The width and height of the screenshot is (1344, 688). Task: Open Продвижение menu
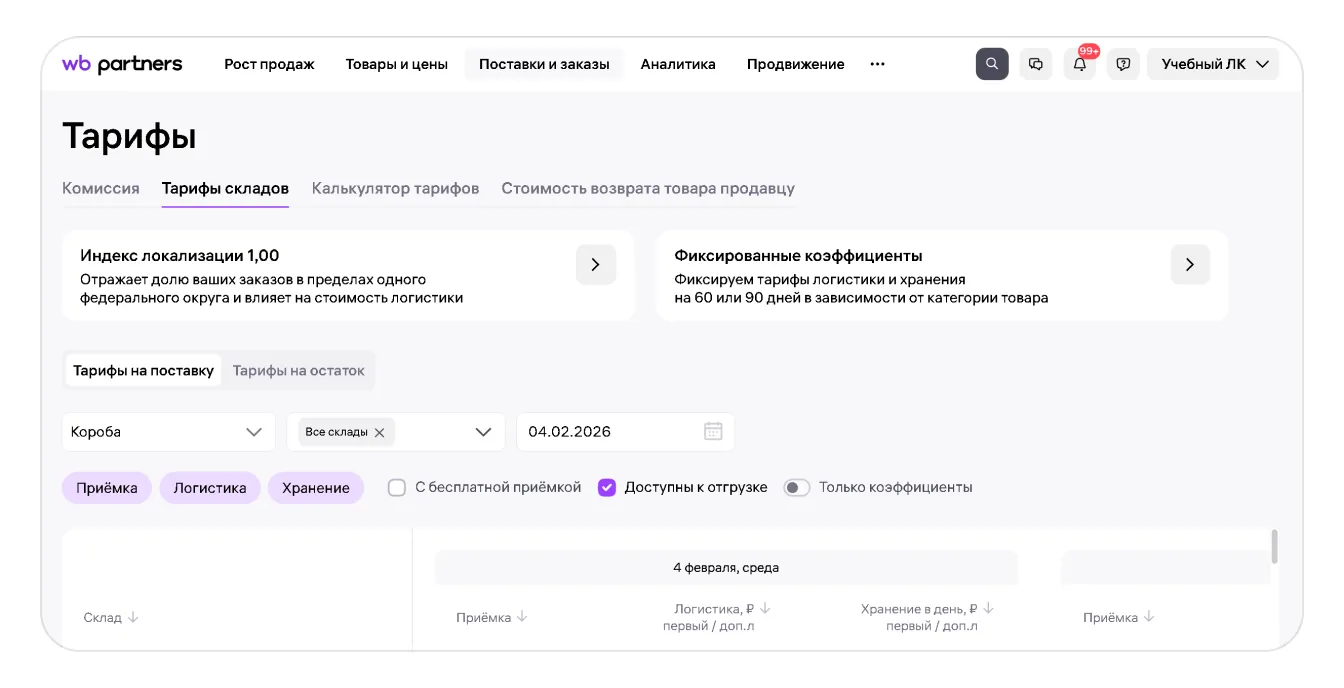click(x=795, y=64)
